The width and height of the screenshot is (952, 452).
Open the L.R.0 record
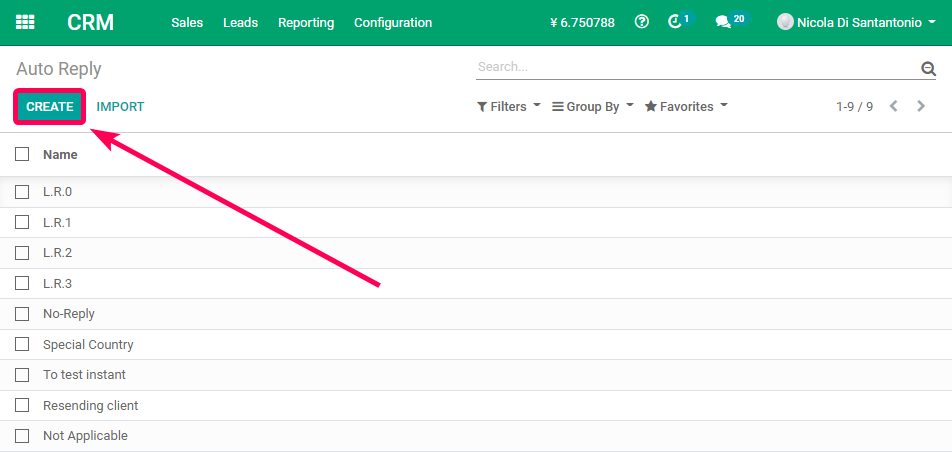(x=58, y=192)
